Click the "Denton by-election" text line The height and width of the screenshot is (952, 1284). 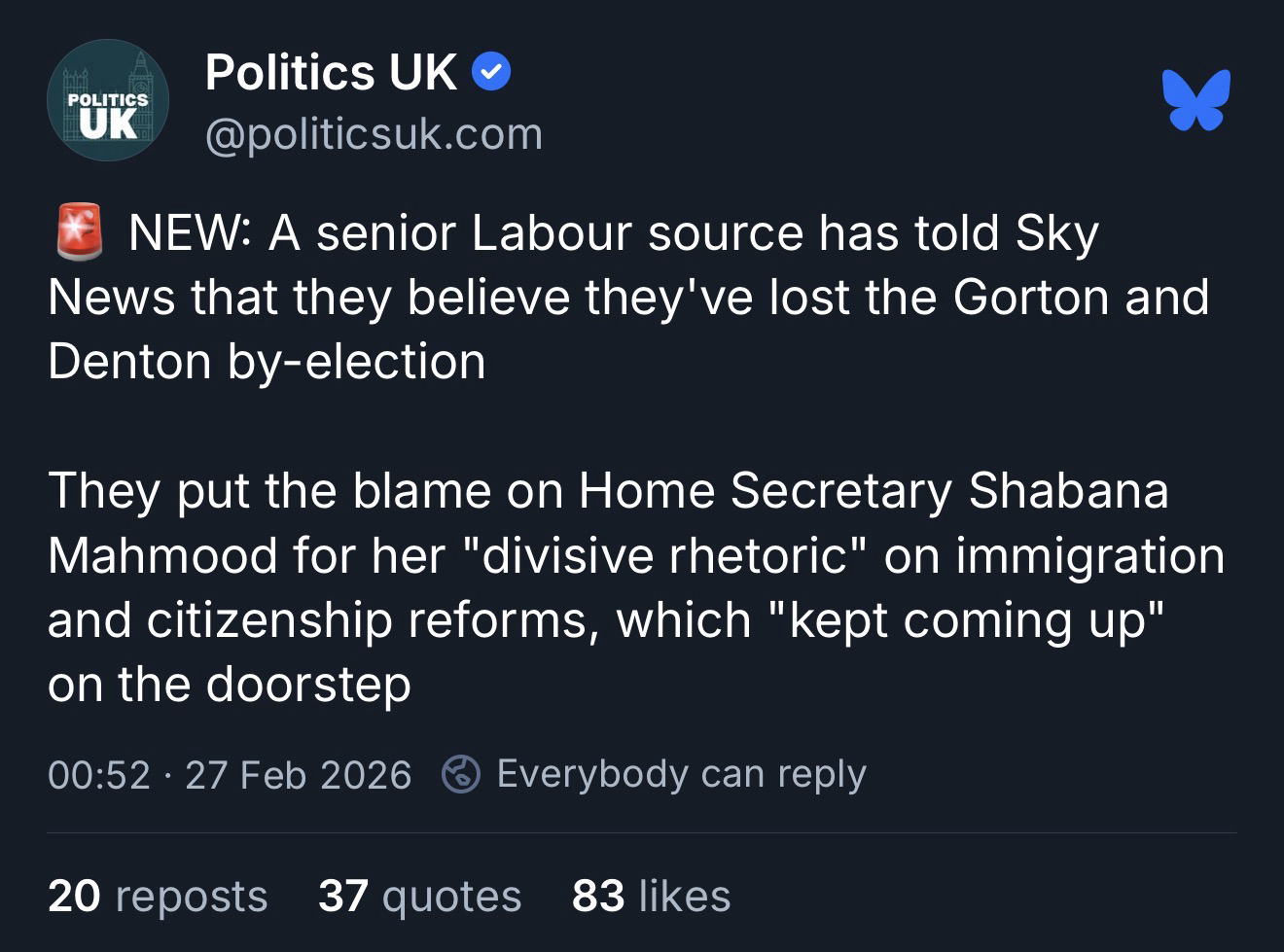tap(267, 362)
